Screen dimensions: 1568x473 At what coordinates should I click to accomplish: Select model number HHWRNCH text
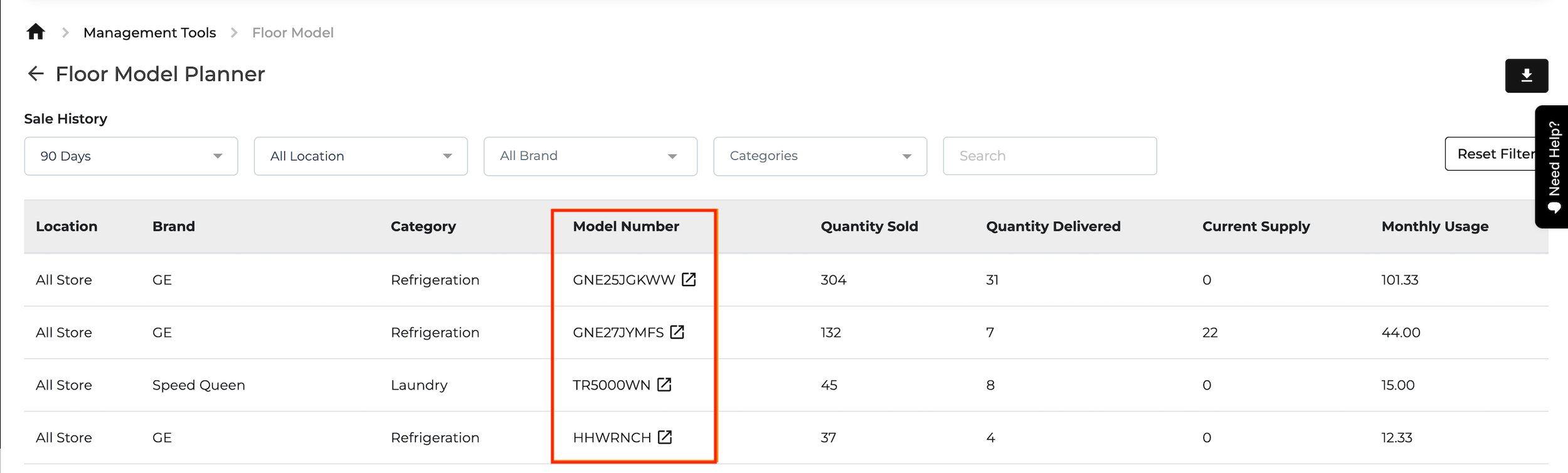point(612,438)
